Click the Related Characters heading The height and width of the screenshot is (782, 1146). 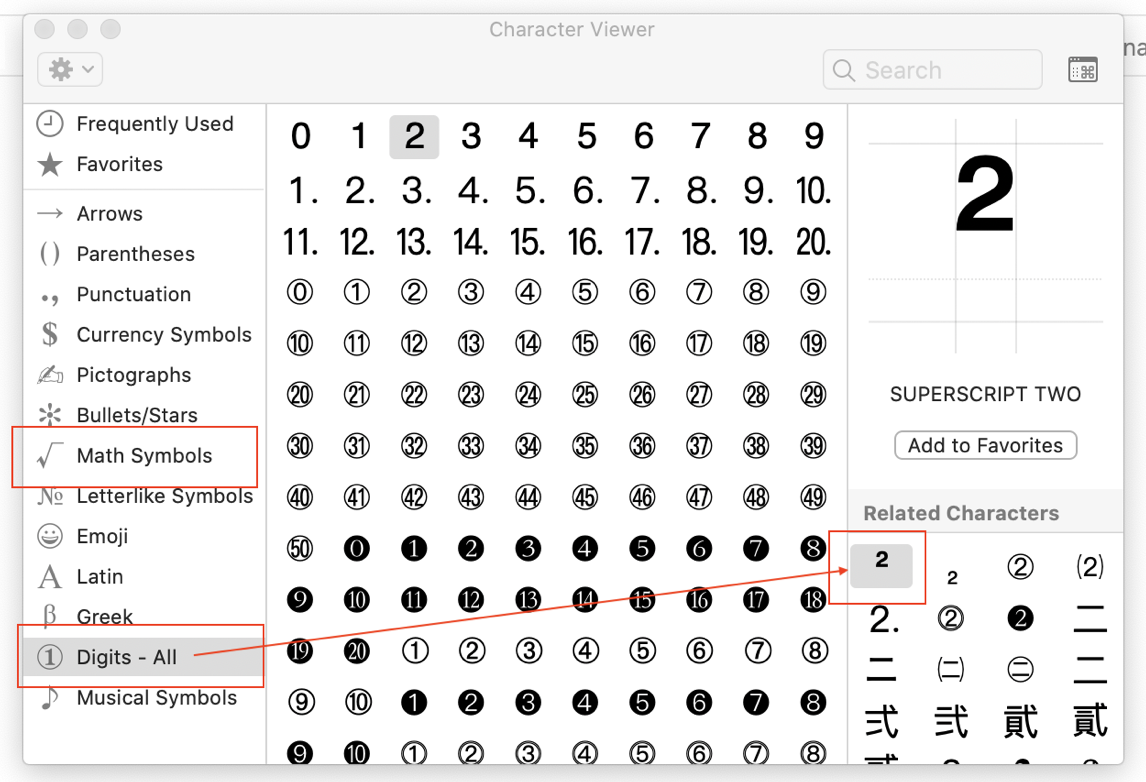(961, 513)
